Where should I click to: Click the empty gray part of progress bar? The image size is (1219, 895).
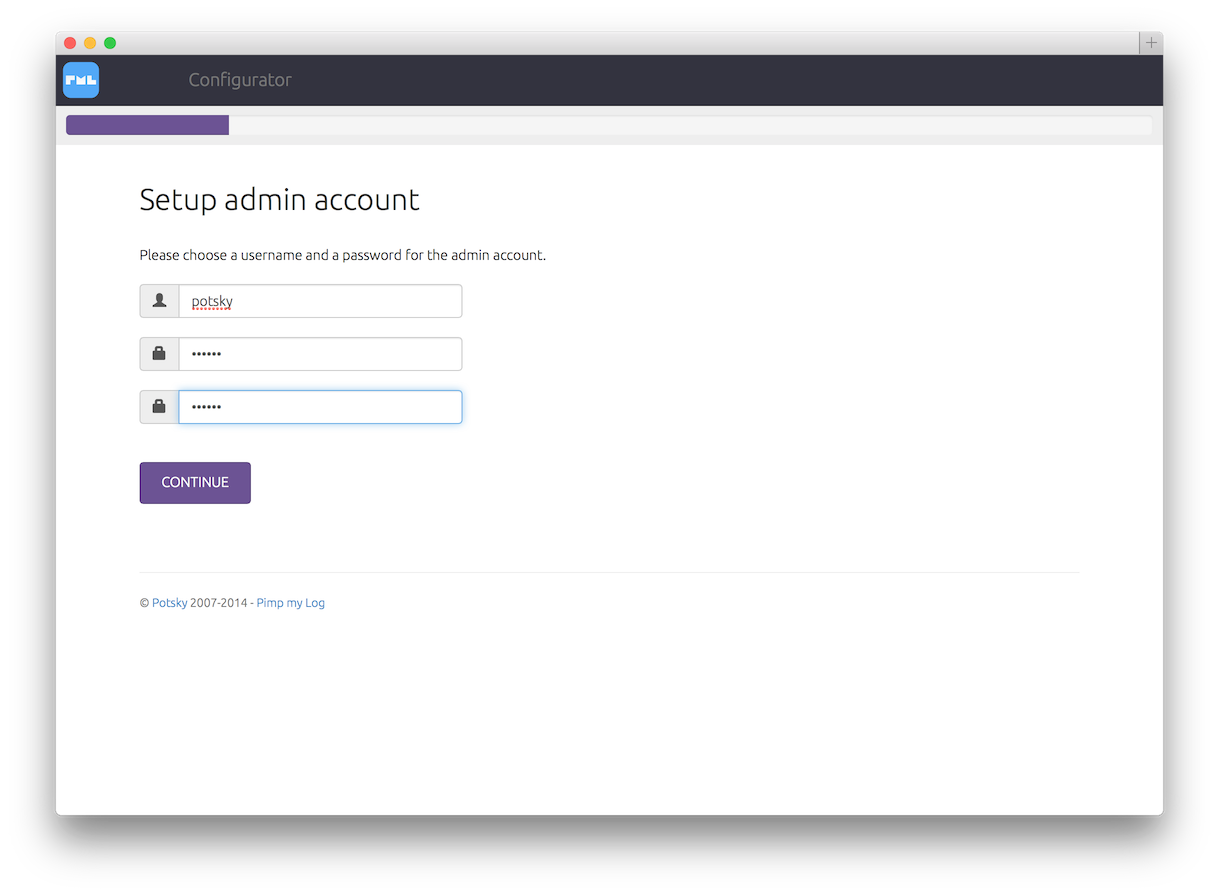(x=690, y=125)
